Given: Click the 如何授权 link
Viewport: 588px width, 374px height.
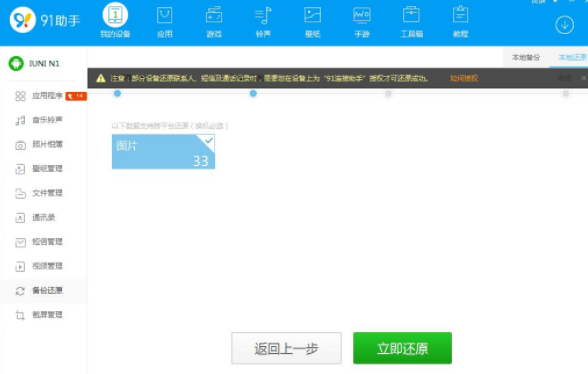Looking at the screenshot, I should click(464, 78).
